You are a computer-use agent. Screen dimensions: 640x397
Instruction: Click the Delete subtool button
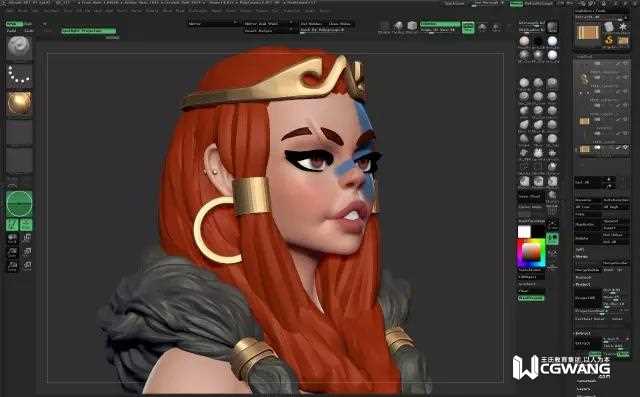588,239
